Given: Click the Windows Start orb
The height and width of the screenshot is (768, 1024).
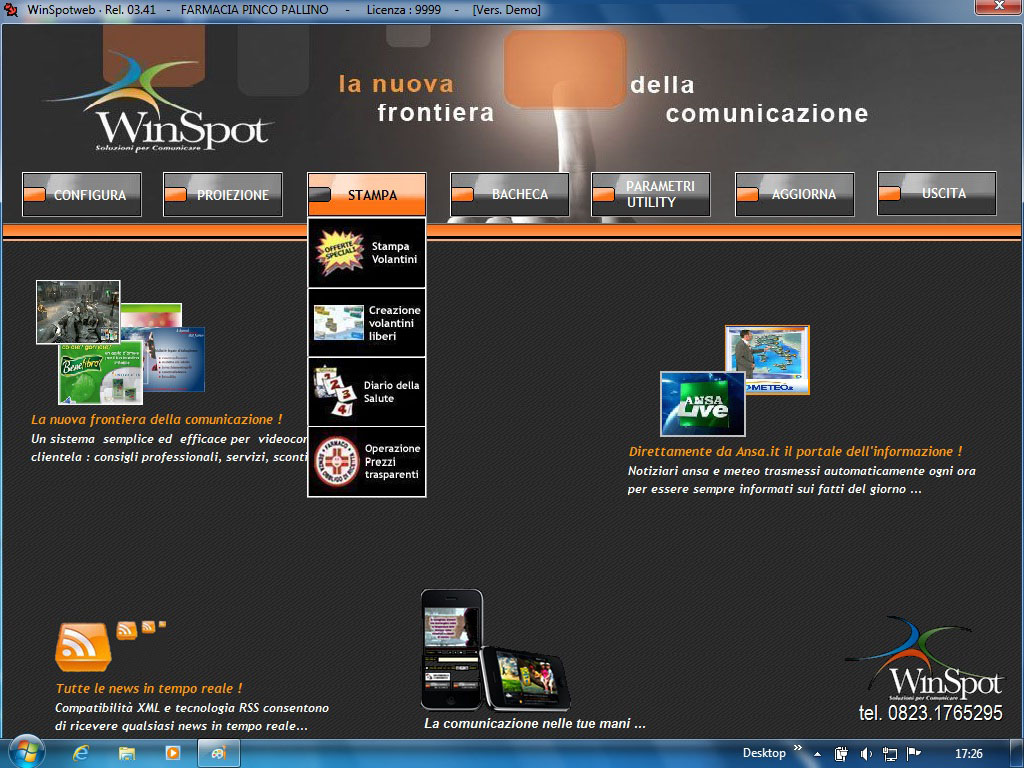Looking at the screenshot, I should tap(26, 752).
